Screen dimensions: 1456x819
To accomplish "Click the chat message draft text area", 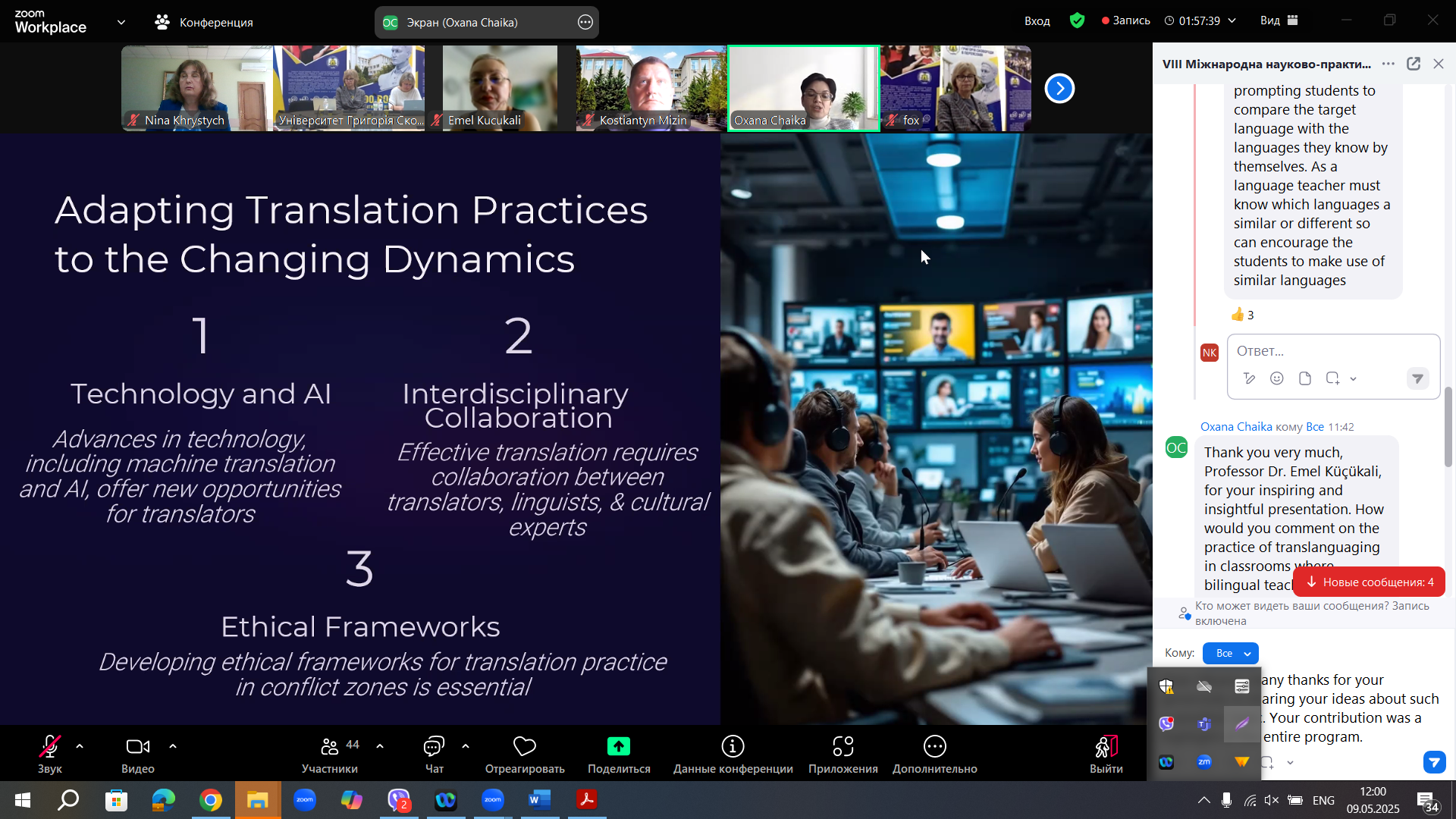I will click(1350, 708).
